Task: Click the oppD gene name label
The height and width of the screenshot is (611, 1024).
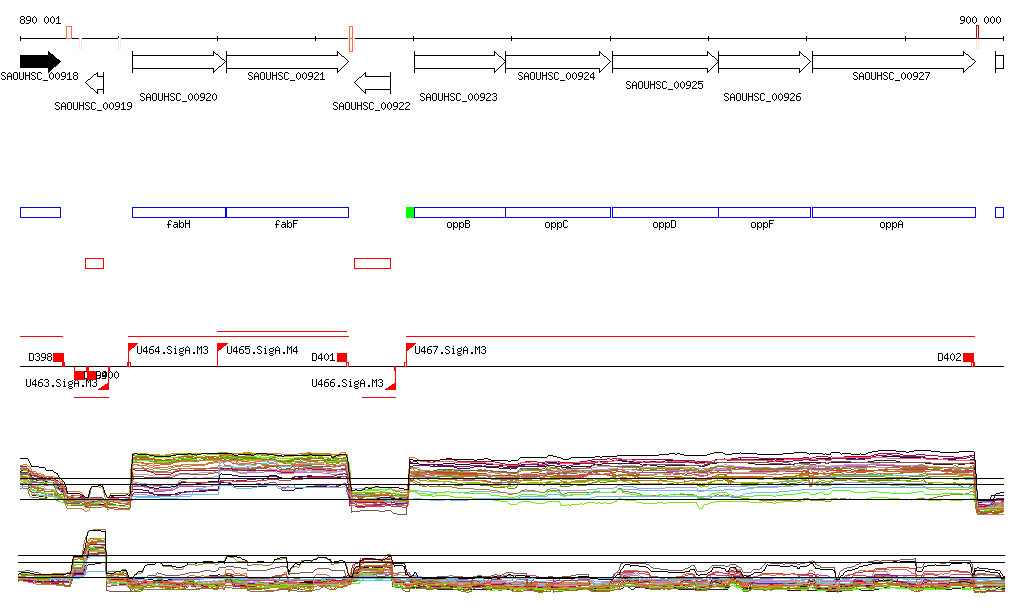Action: tap(664, 225)
